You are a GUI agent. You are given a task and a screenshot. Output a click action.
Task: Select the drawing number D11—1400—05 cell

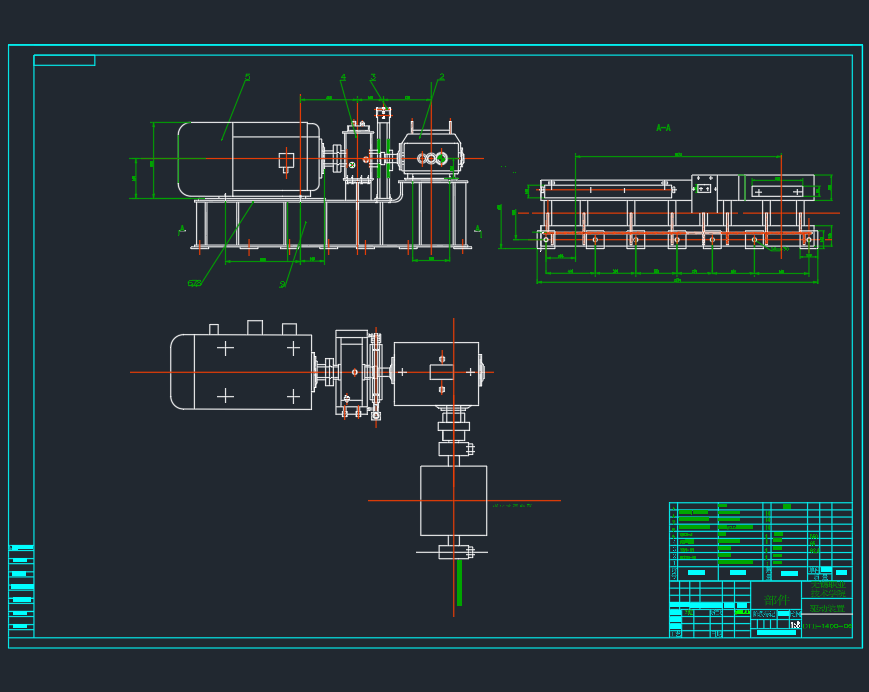[826, 626]
